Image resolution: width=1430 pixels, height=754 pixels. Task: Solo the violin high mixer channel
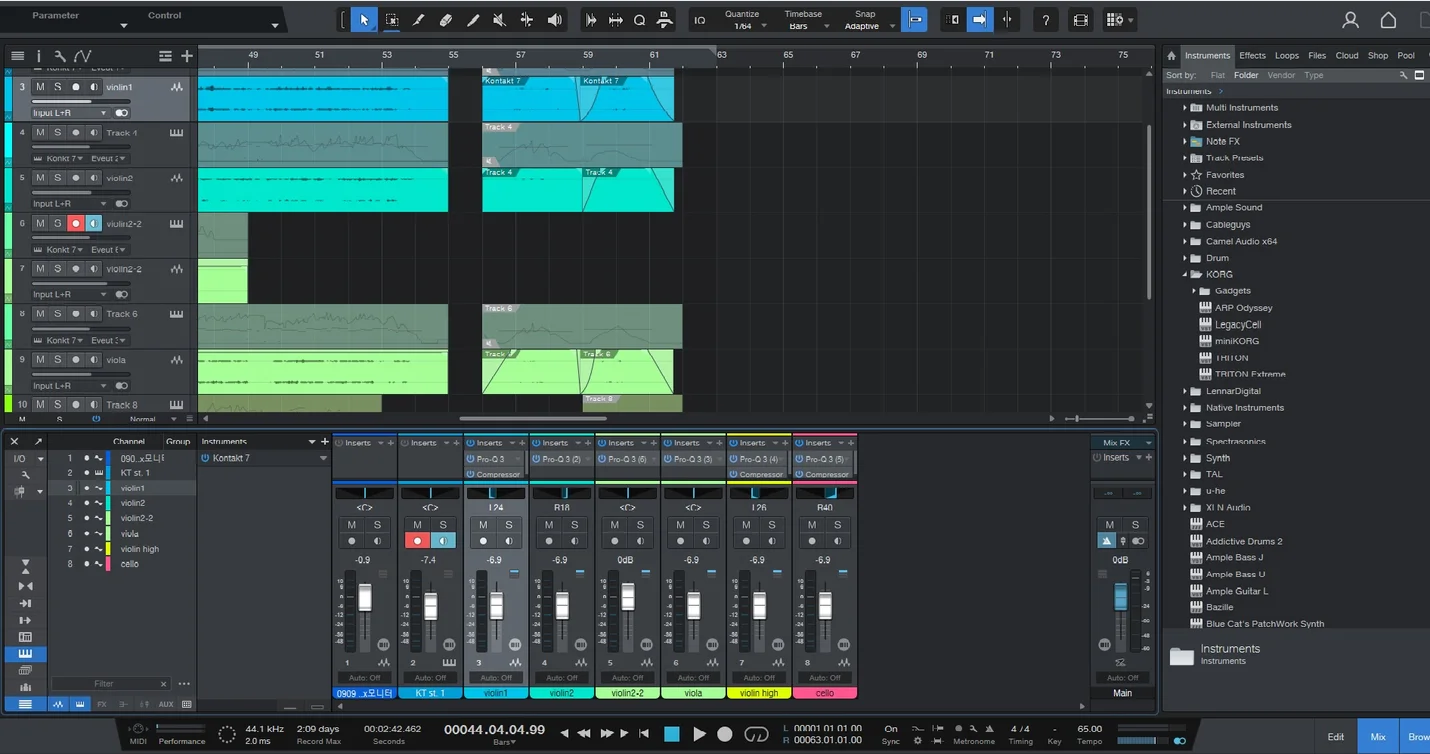point(772,525)
